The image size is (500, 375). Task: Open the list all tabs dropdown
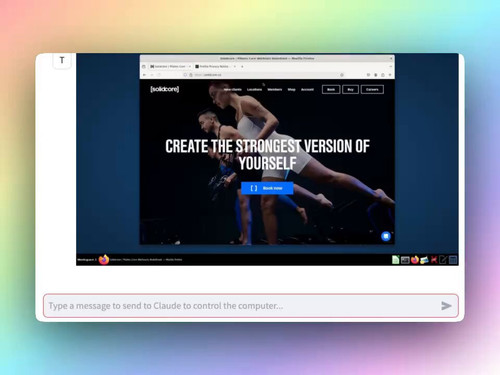pyautogui.click(x=390, y=66)
